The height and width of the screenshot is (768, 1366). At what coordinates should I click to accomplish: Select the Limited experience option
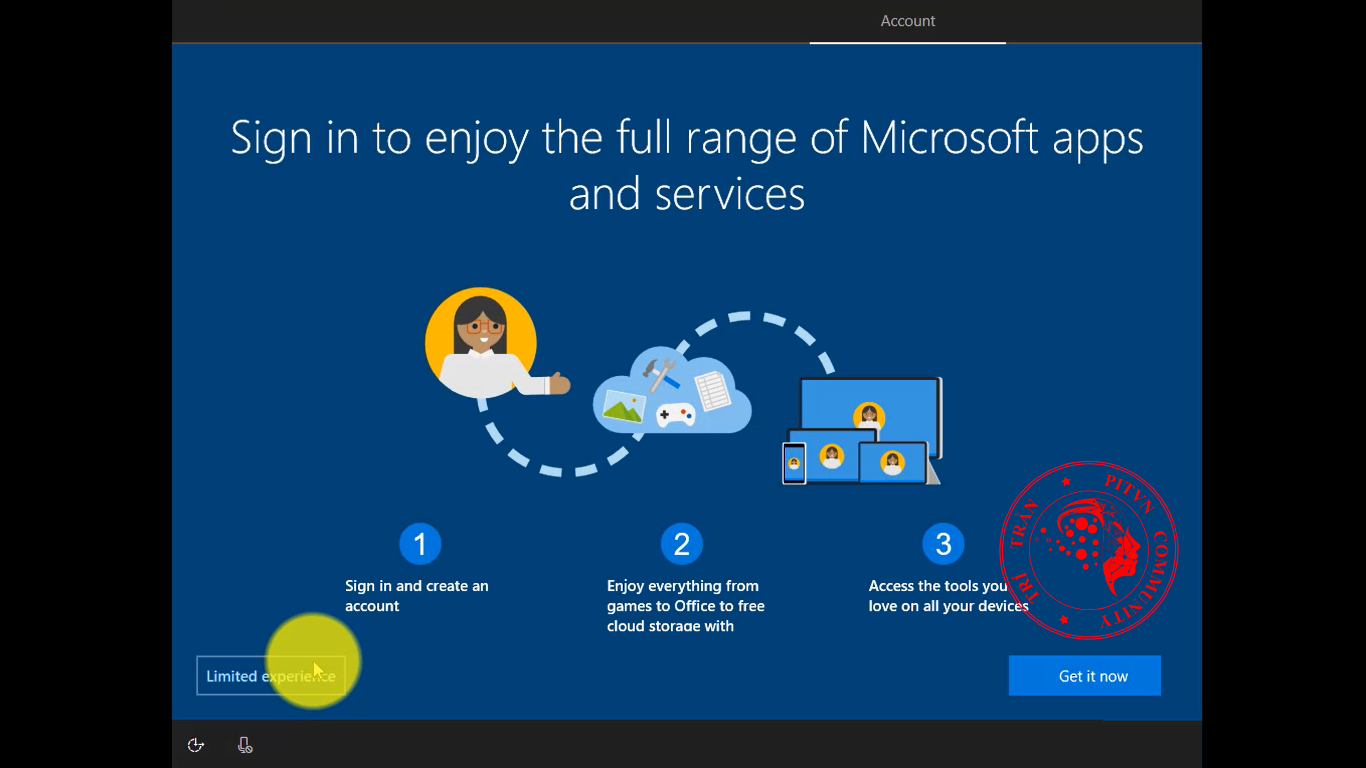pyautogui.click(x=271, y=676)
